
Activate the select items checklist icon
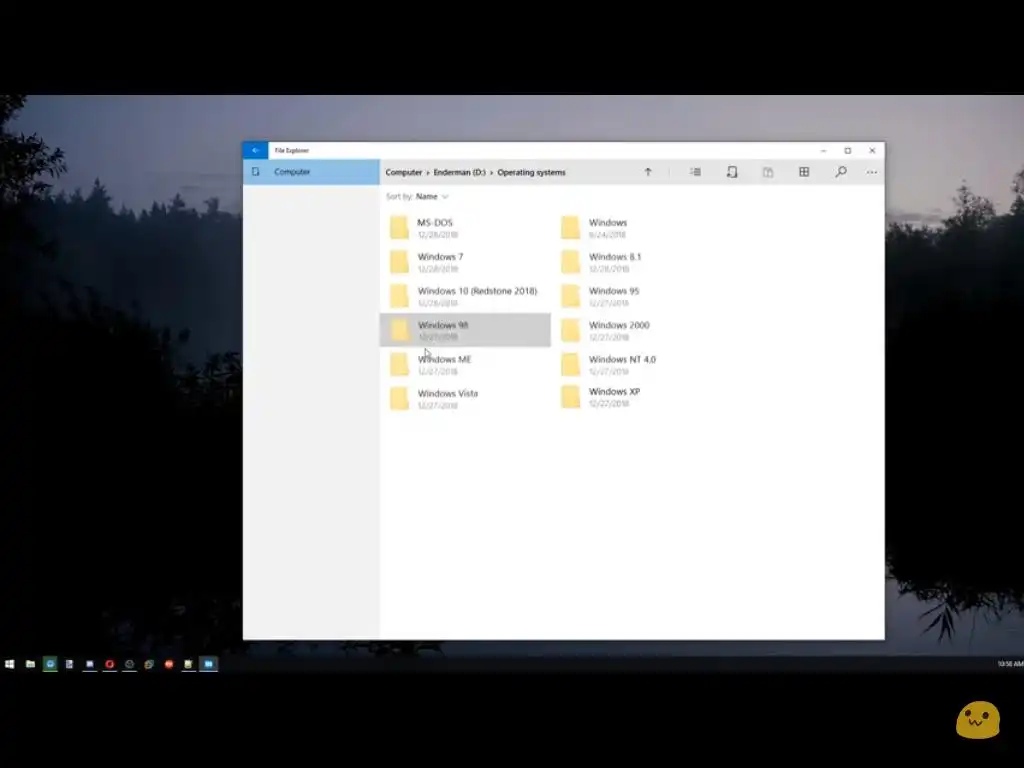tap(696, 172)
